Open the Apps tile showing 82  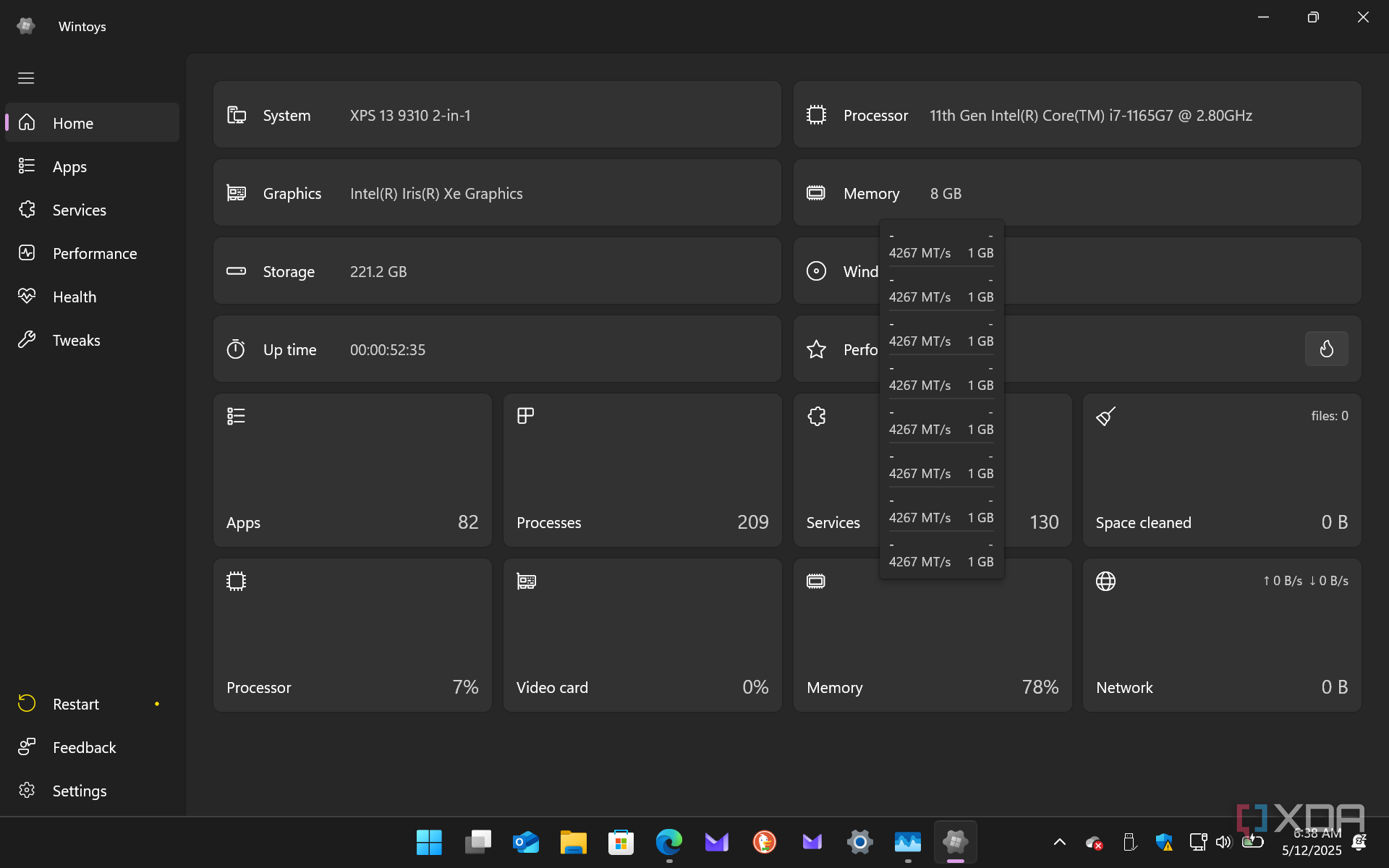pyautogui.click(x=352, y=470)
